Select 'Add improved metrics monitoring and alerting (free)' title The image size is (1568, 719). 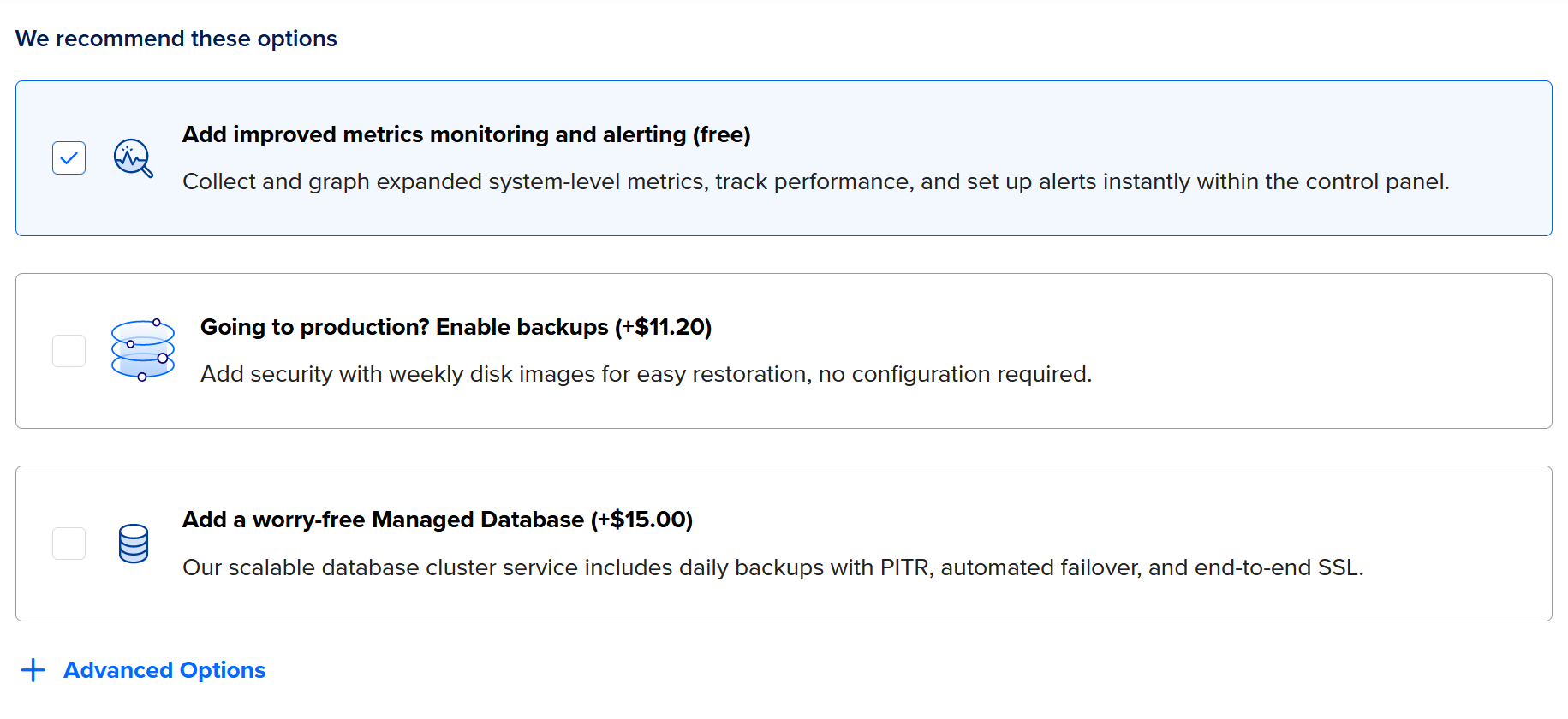(x=466, y=134)
